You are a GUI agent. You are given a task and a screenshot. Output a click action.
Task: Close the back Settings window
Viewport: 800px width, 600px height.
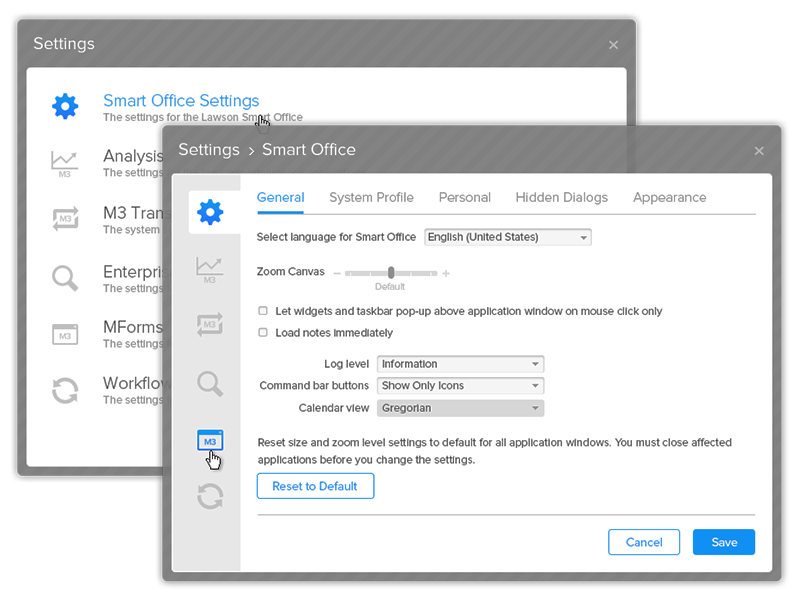tap(613, 45)
